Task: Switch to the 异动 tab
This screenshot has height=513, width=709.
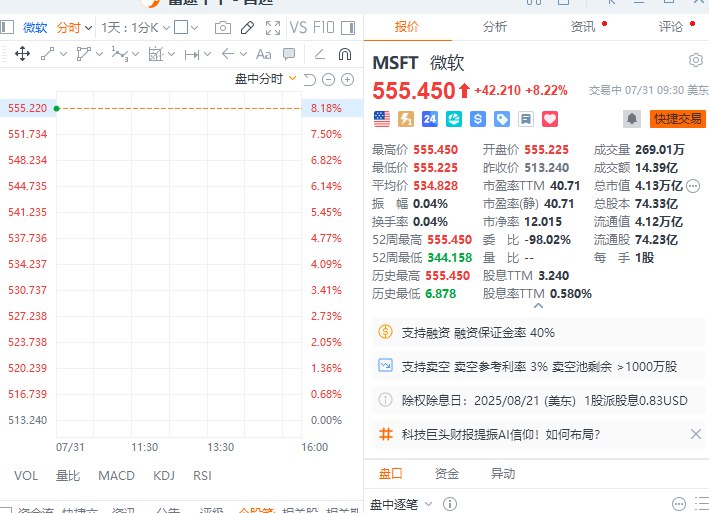Action: tap(503, 474)
